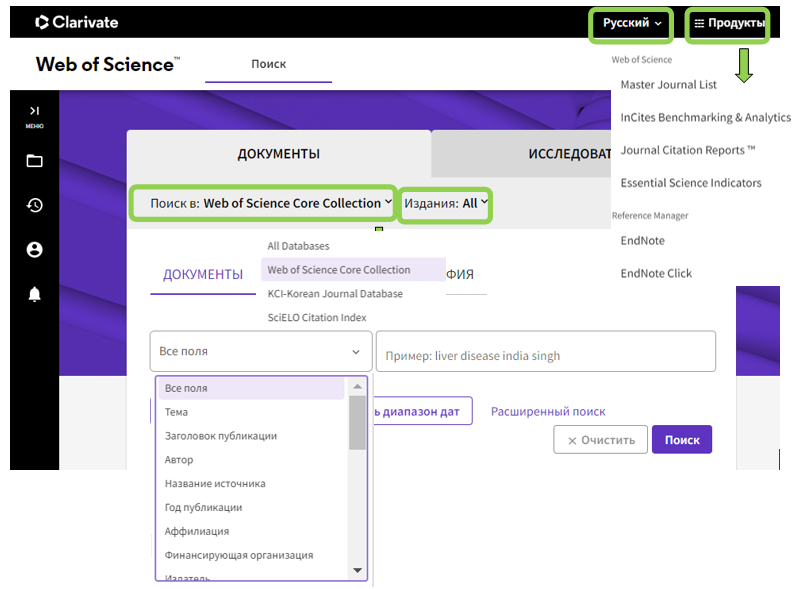
Task: Open the folder icon in sidebar
Action: (34, 161)
